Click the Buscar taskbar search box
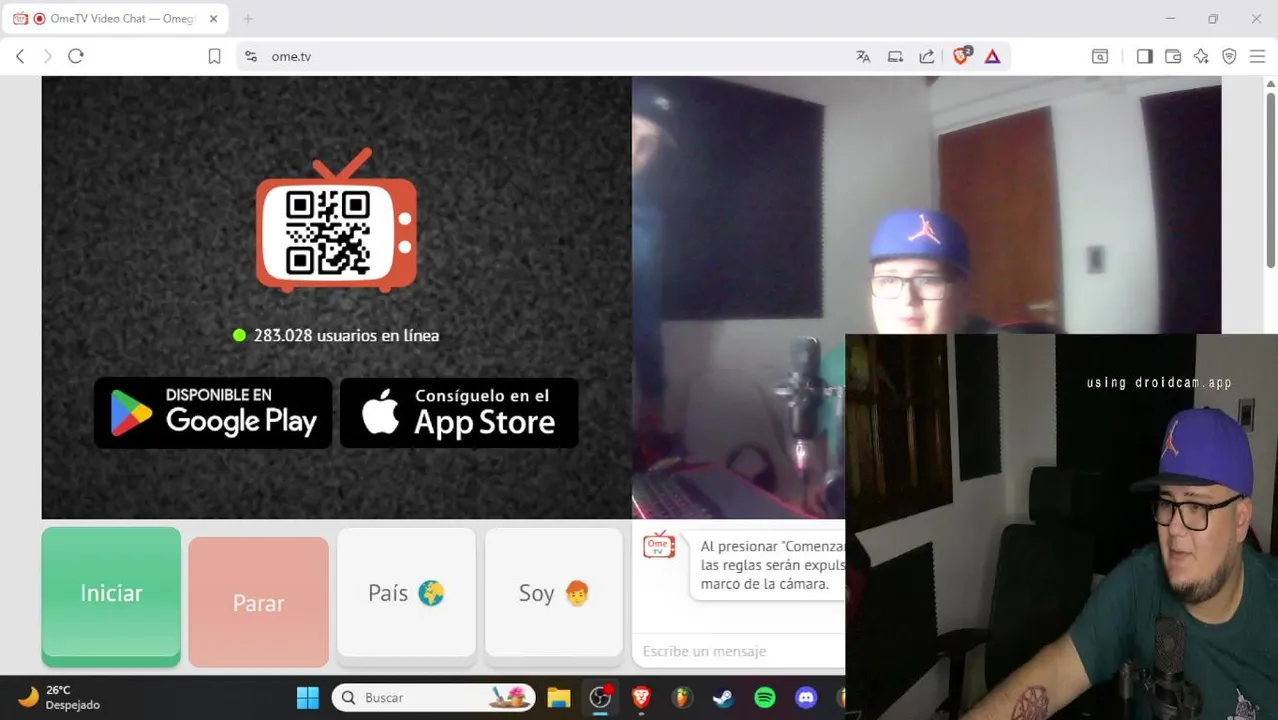Image resolution: width=1278 pixels, height=720 pixels. click(x=433, y=697)
